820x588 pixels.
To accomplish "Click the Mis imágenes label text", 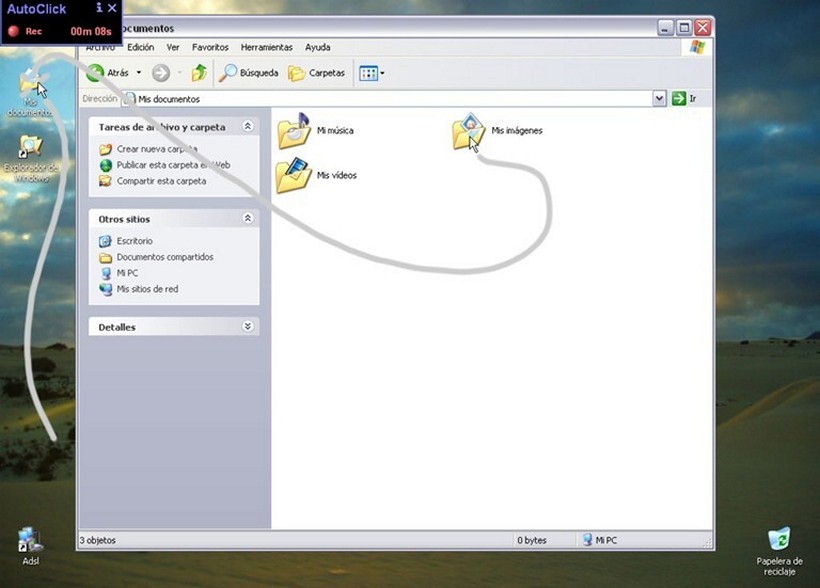I will click(x=517, y=130).
